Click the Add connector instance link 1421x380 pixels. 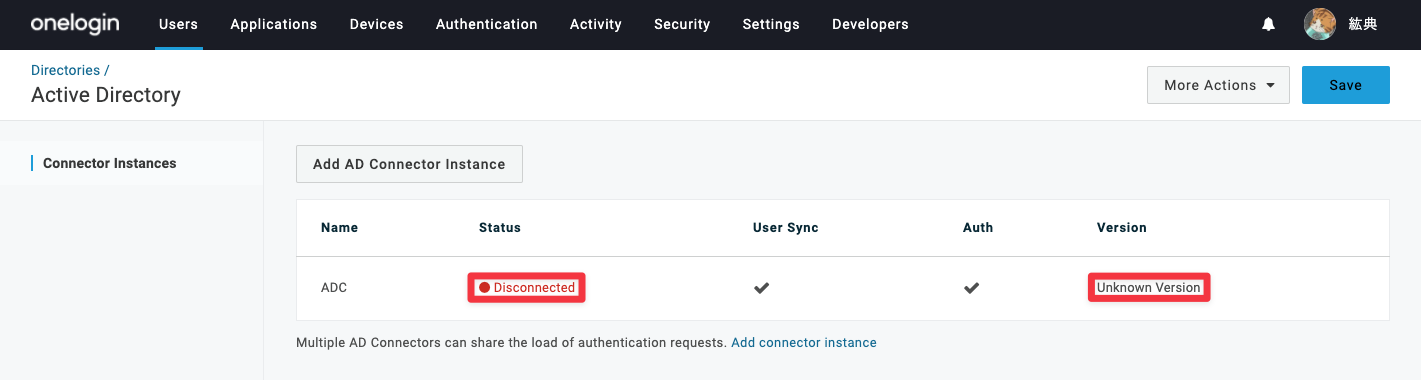804,343
